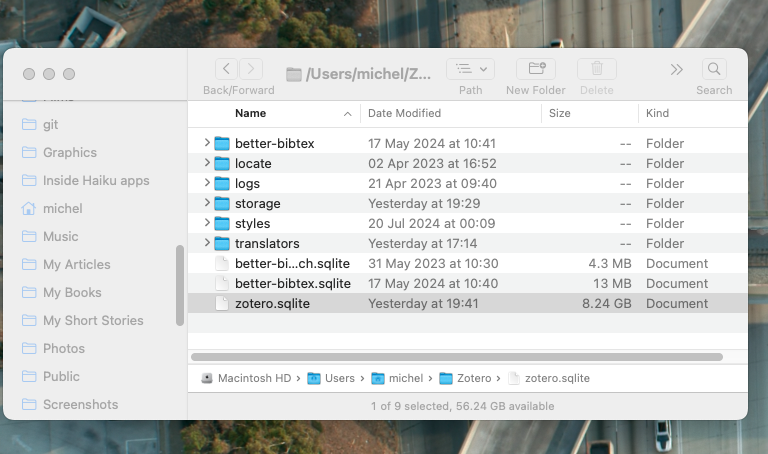This screenshot has width=768, height=454.
Task: Click the Screenshots folder icon in sidebar
Action: point(29,404)
